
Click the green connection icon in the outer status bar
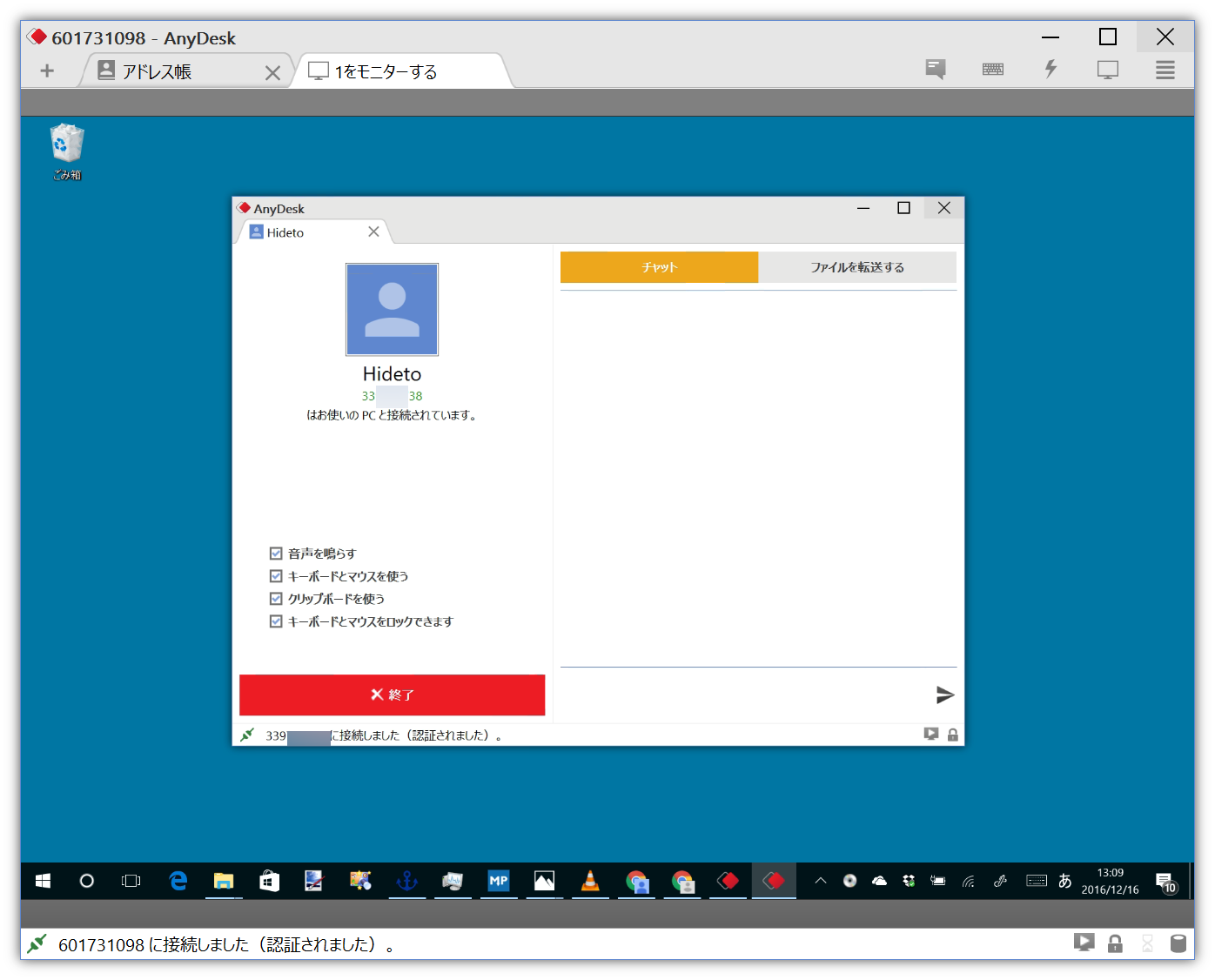click(x=37, y=943)
